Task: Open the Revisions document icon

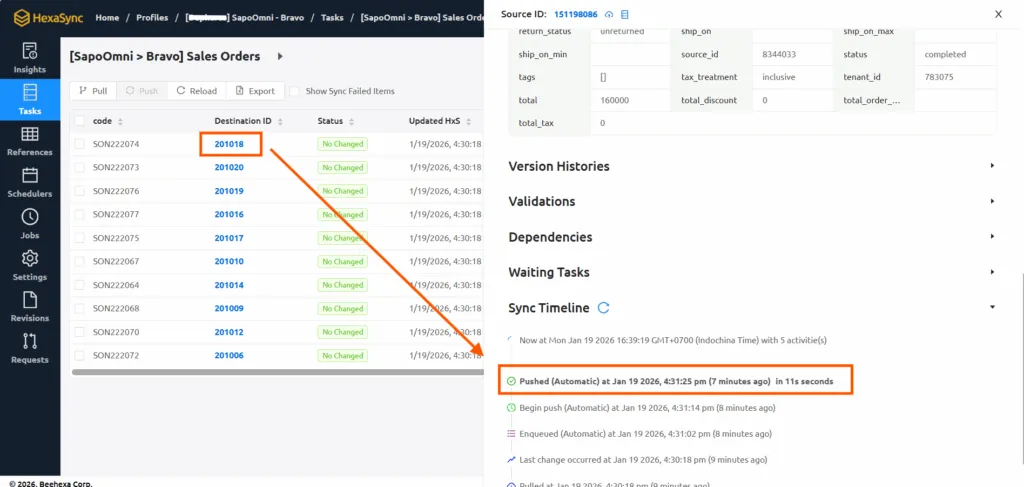Action: [29, 300]
